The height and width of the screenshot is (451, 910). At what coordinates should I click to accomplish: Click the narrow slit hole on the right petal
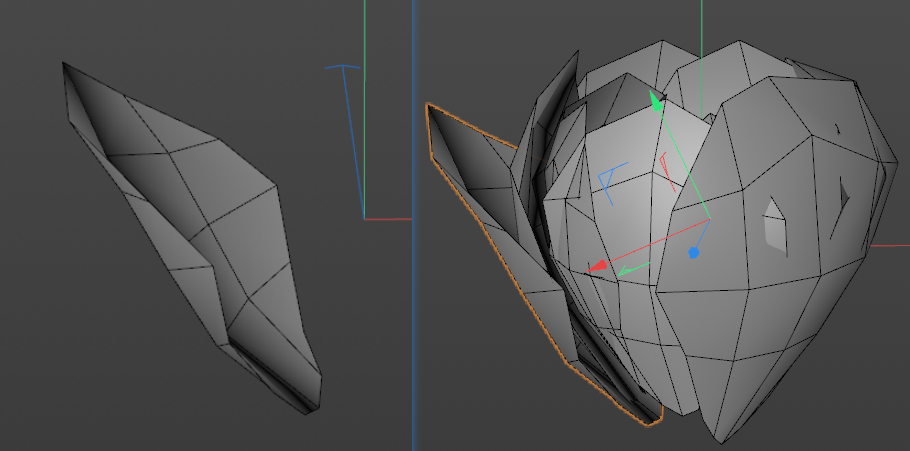point(844,194)
